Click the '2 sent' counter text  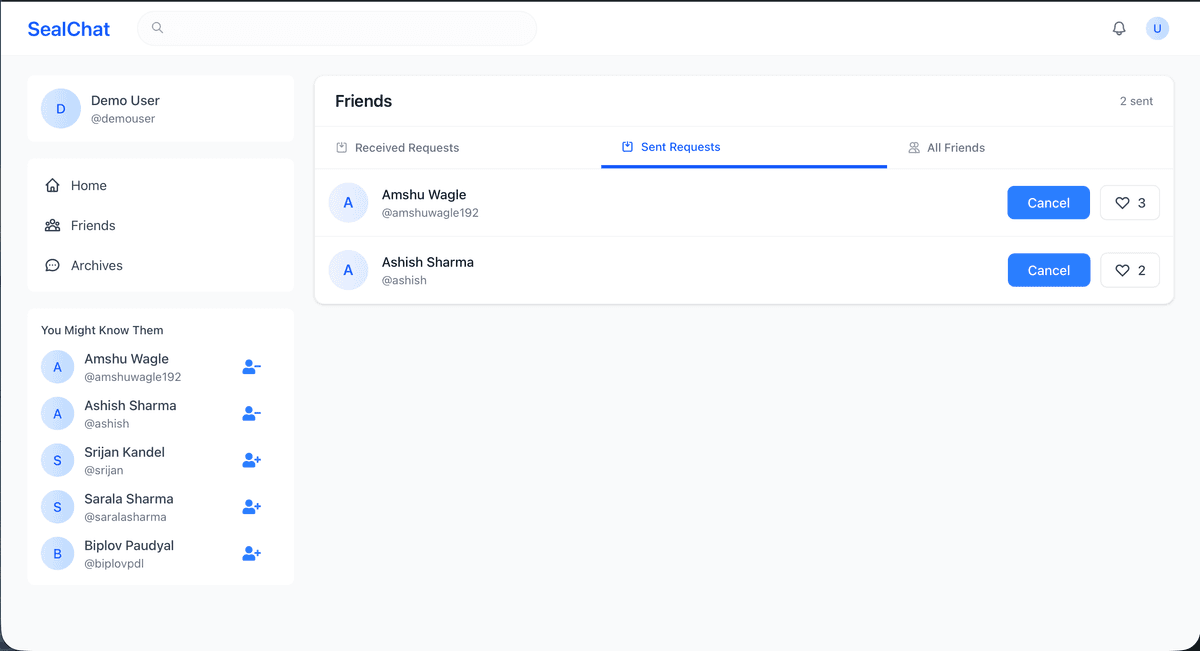click(x=1136, y=101)
